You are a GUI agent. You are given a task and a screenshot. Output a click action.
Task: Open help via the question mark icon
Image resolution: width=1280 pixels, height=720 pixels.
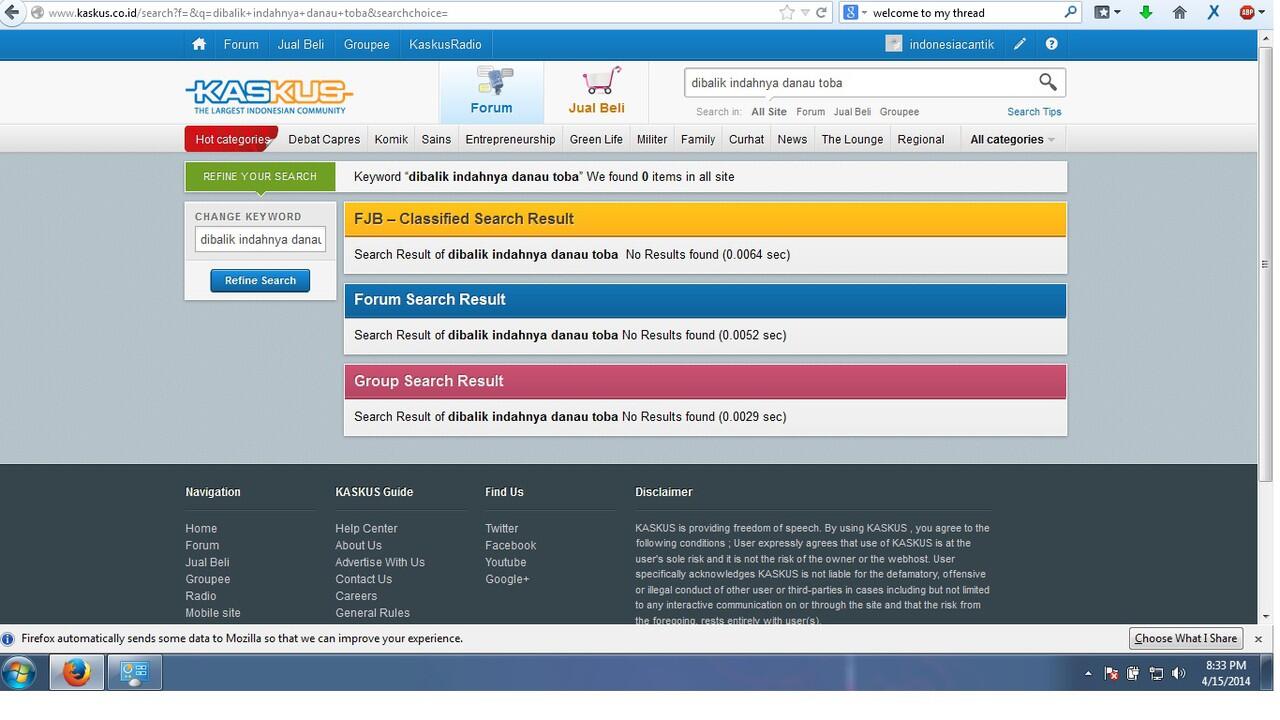(1051, 44)
